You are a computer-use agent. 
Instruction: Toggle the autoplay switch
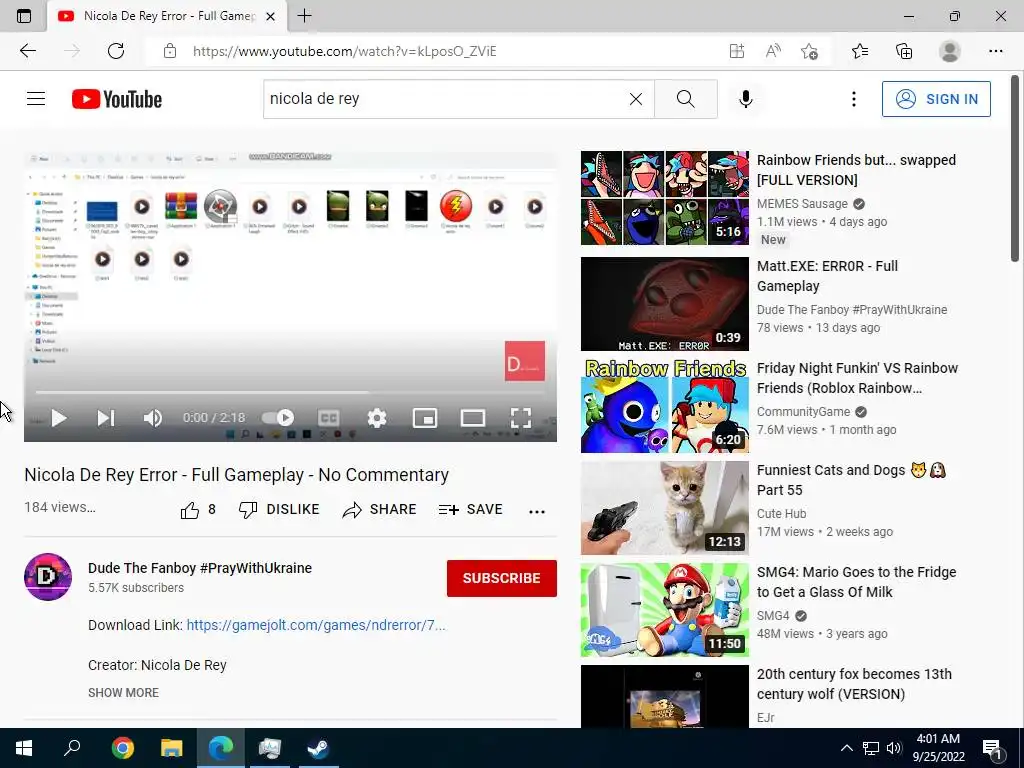click(278, 417)
